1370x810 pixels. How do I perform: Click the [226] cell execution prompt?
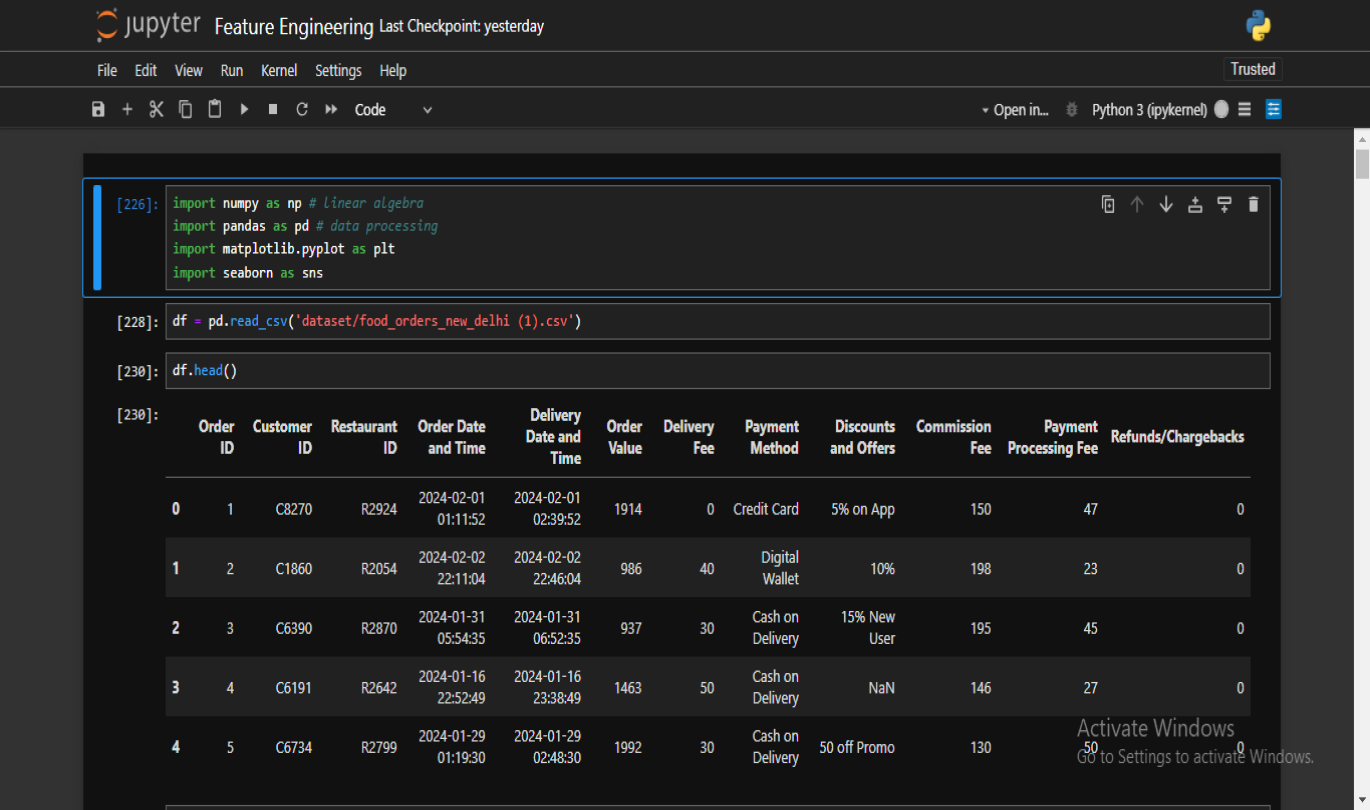point(137,205)
